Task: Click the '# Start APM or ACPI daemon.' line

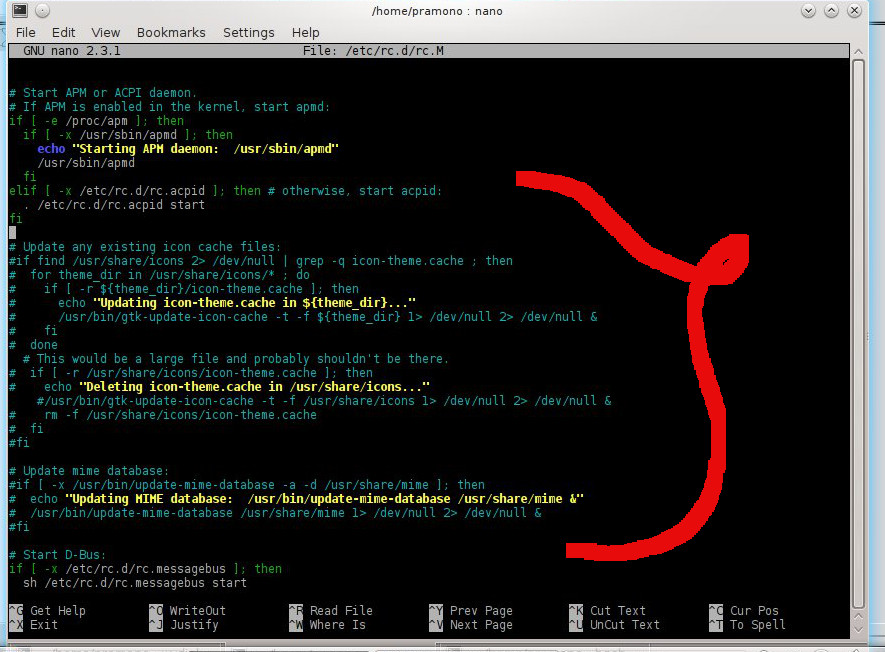Action: (x=103, y=93)
